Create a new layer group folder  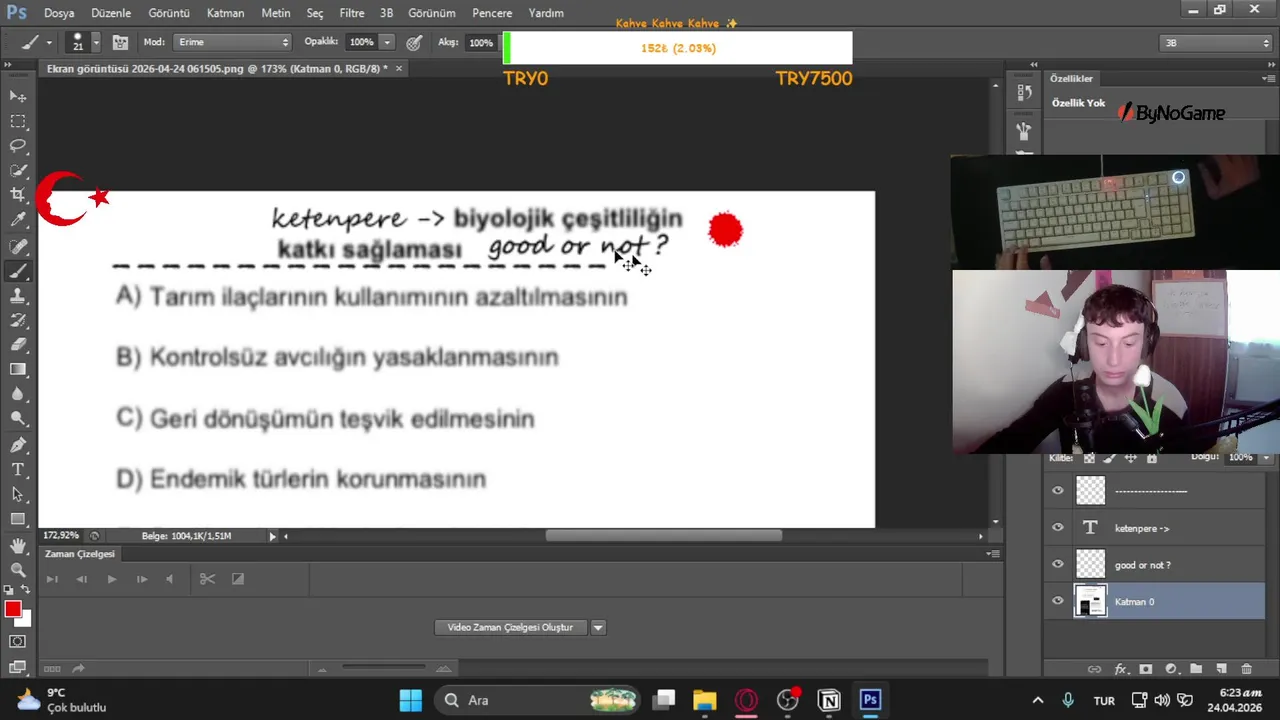(1196, 669)
